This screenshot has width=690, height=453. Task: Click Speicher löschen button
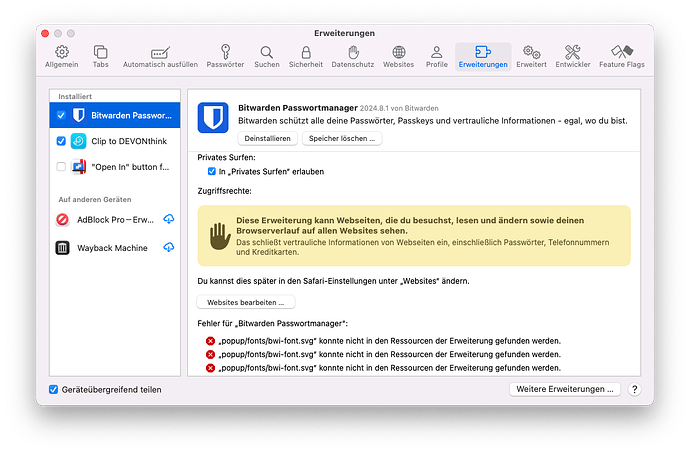pyautogui.click(x=342, y=138)
